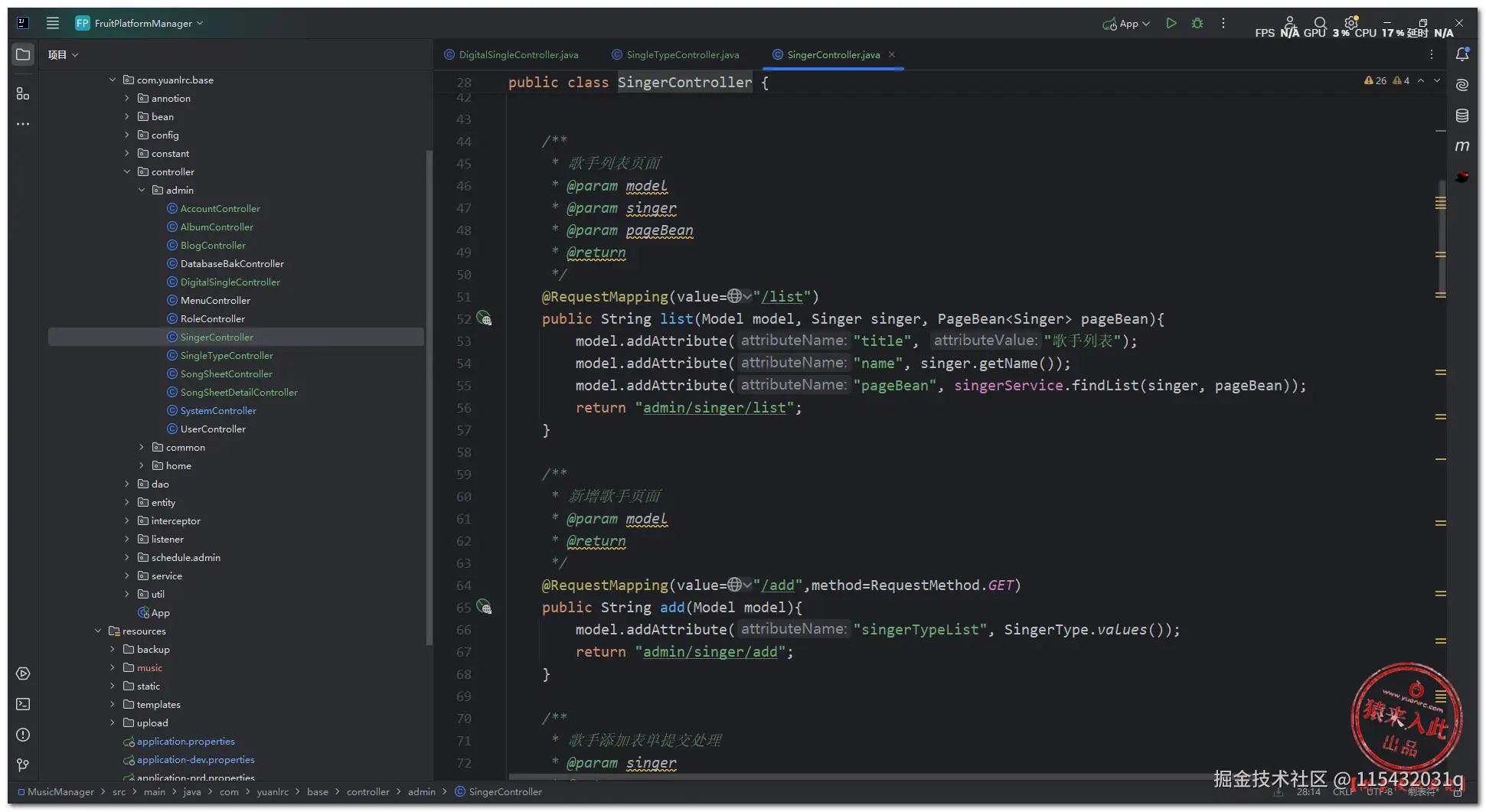The height and width of the screenshot is (812, 1486).
Task: Follow the "admin/singer/add" view link
Action: (710, 652)
